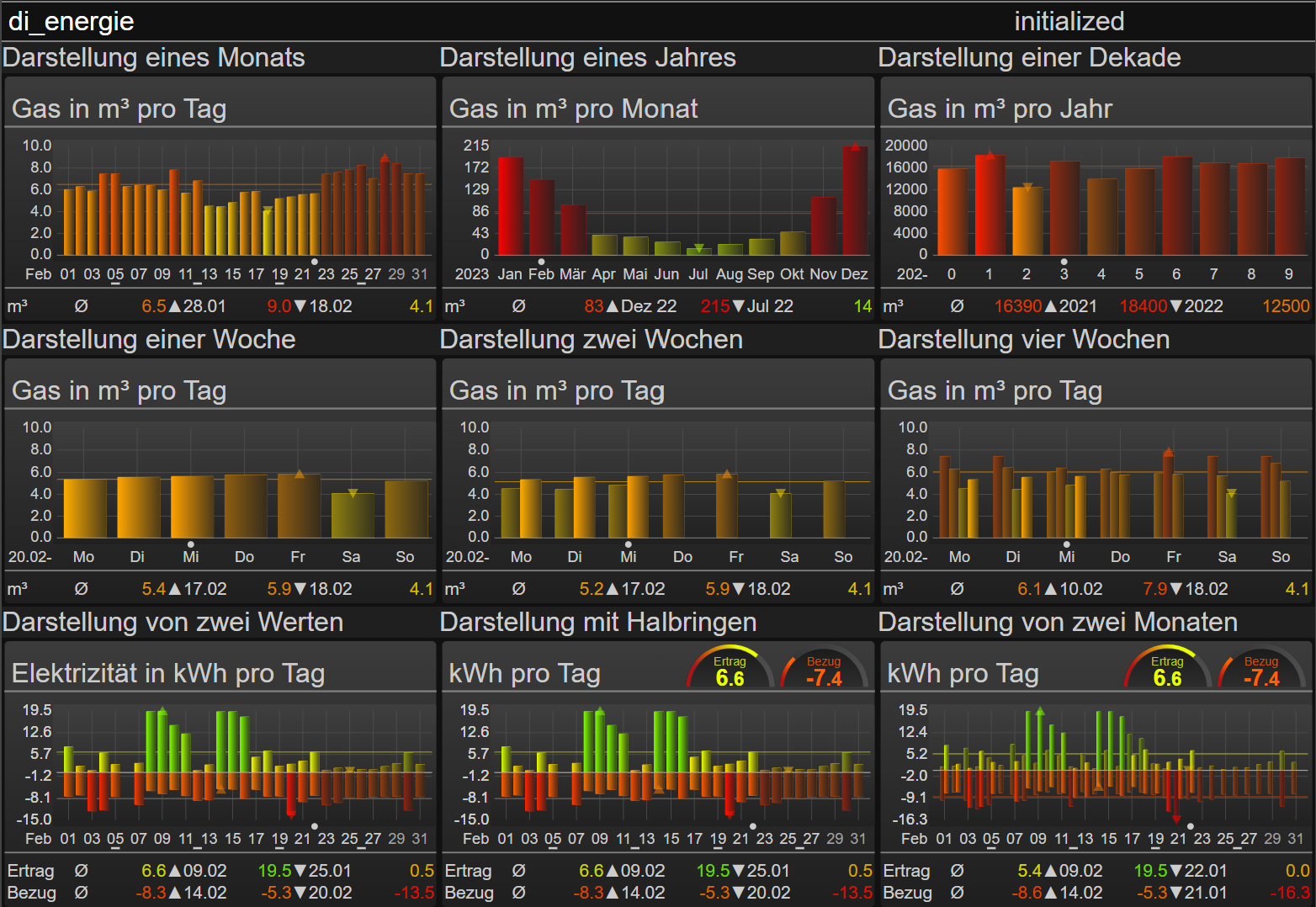Click the red maximum marker atop the Dez bar
The height and width of the screenshot is (907, 1316).
point(855,147)
